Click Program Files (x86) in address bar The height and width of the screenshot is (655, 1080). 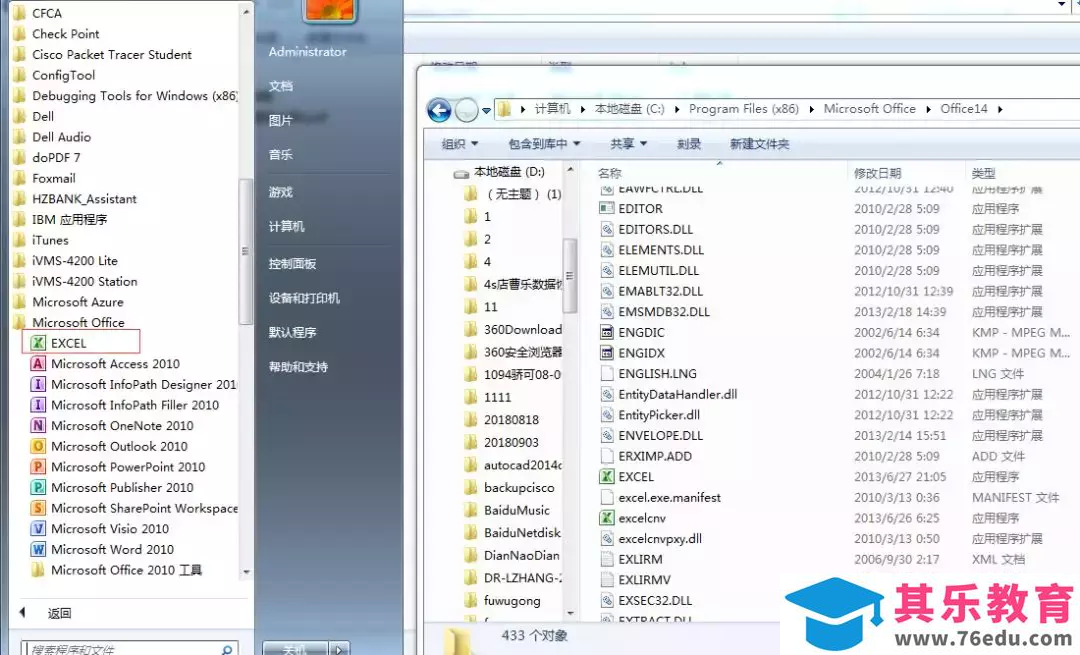pos(744,109)
